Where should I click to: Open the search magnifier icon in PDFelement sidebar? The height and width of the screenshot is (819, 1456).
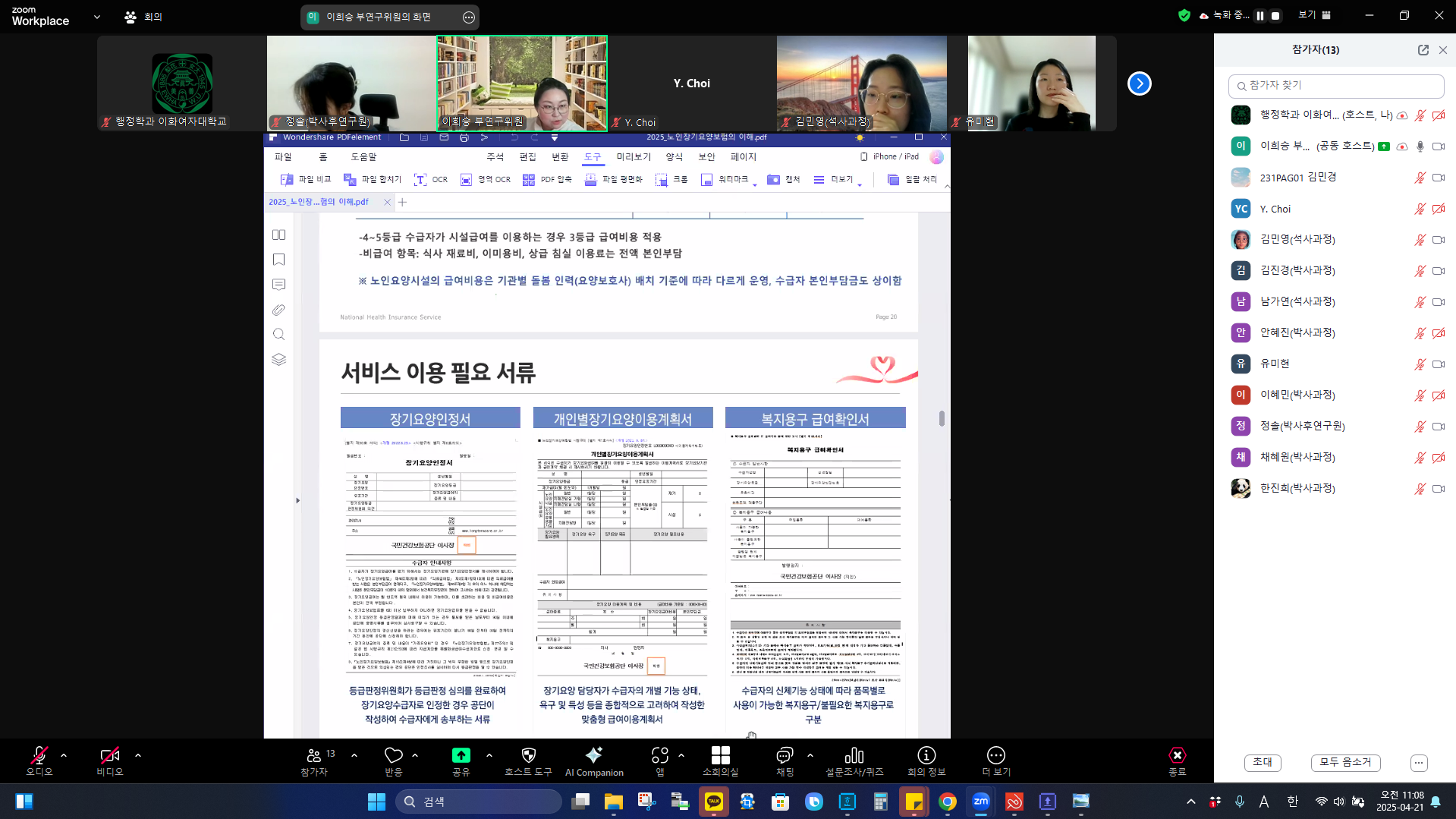pos(278,334)
